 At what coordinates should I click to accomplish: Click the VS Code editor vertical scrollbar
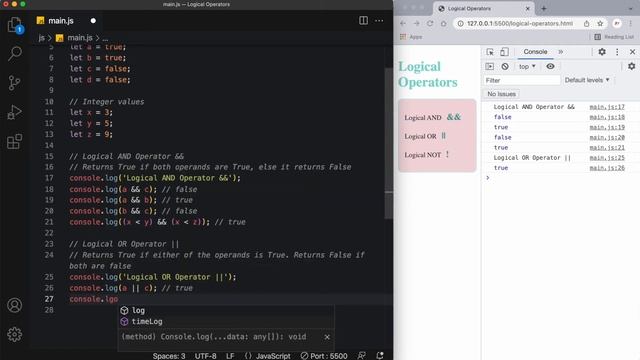(389, 144)
